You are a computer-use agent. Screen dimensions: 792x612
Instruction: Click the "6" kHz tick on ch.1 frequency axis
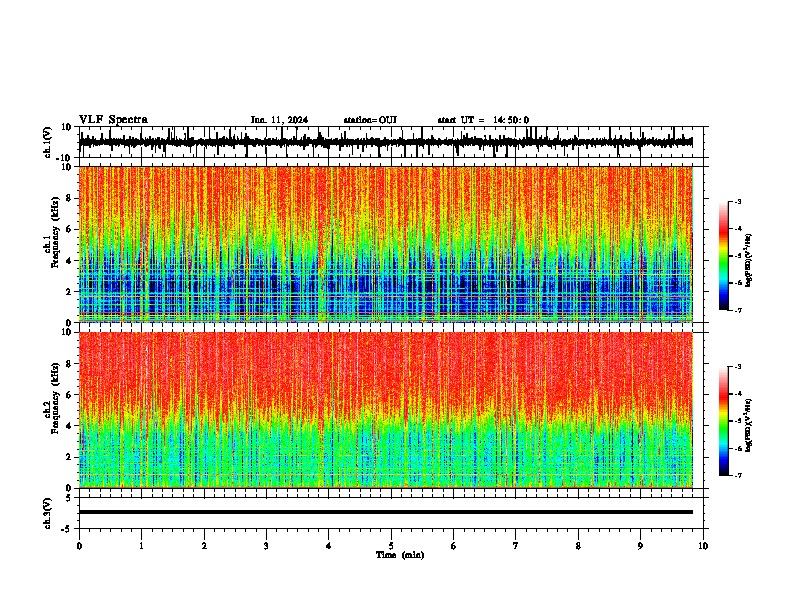[69, 229]
